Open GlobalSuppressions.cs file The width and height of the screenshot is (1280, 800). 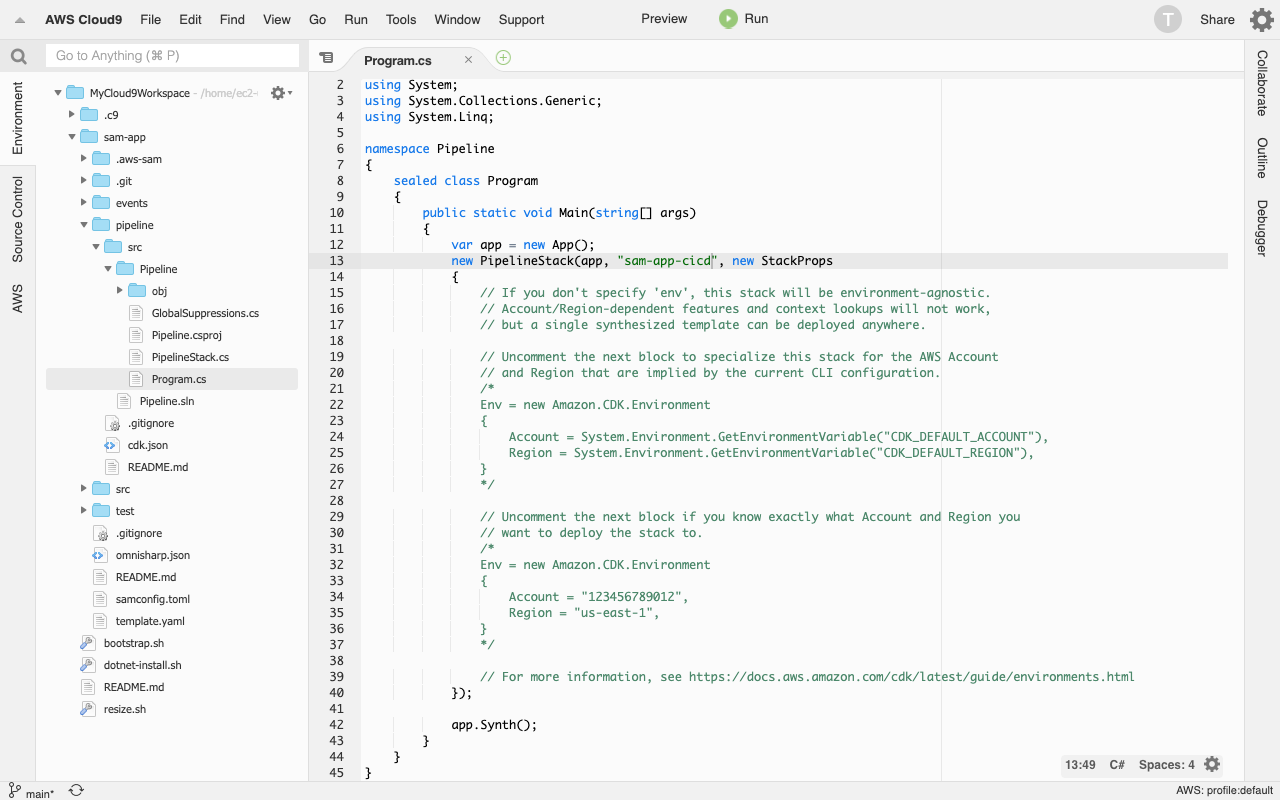[205, 313]
